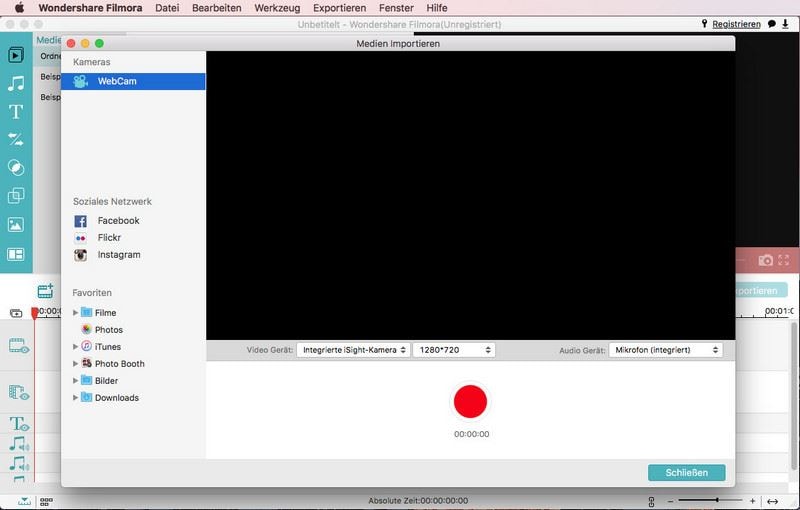
Task: Click the Wondershare Filmora app menu
Action: 90,8
